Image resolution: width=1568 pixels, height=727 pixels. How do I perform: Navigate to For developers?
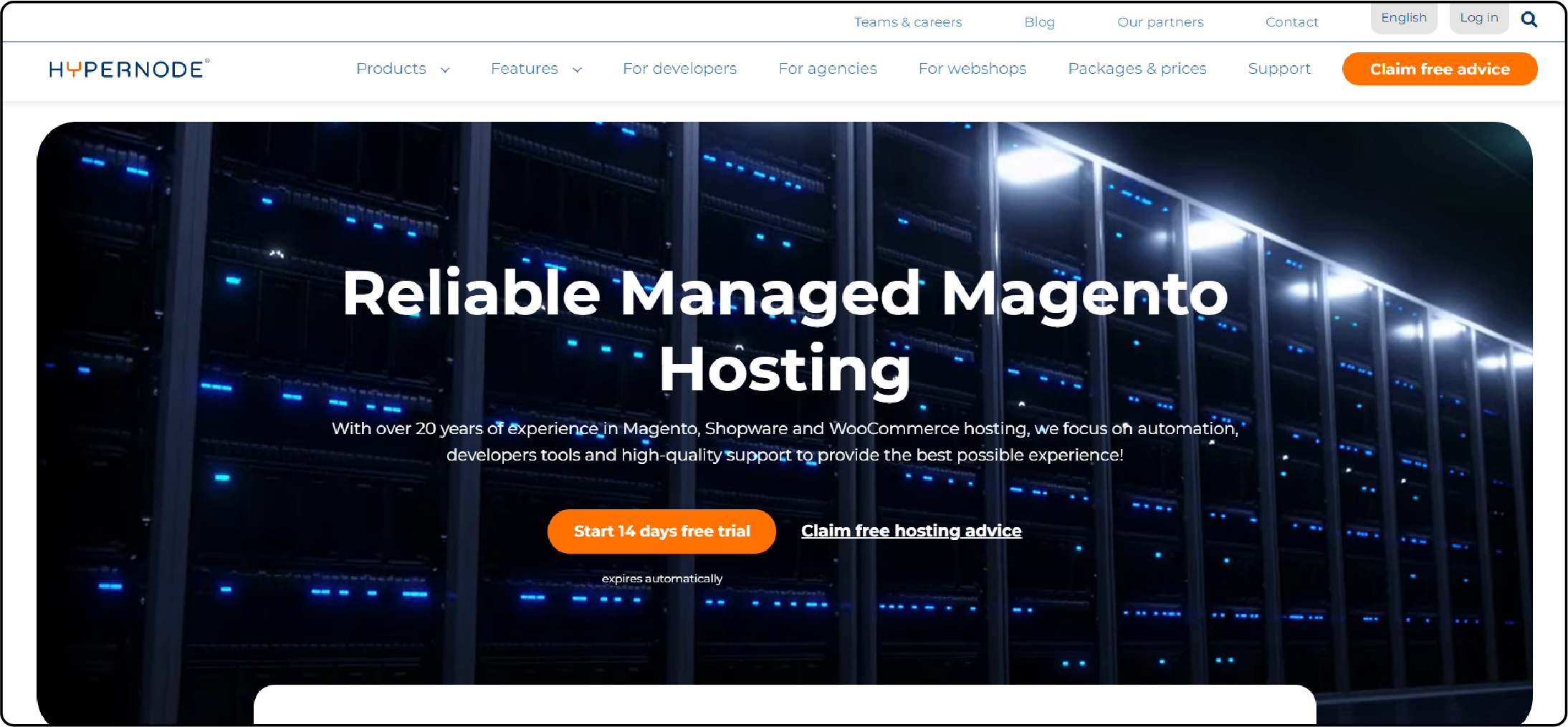[x=679, y=69]
